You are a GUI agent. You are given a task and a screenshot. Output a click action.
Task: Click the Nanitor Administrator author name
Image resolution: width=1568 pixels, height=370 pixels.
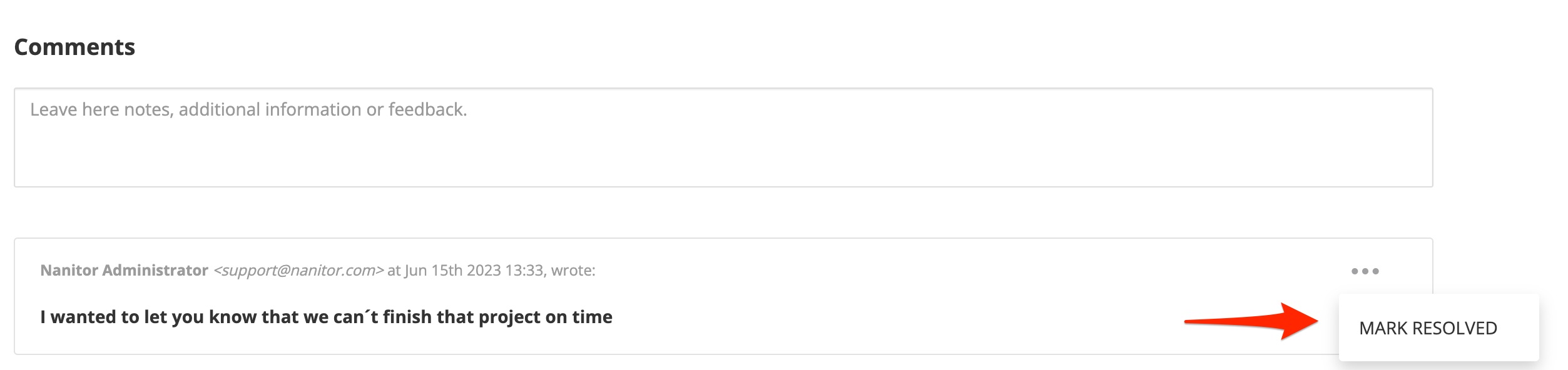point(124,271)
